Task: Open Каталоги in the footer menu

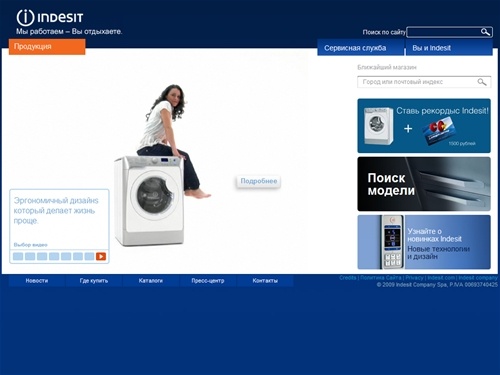Action: point(151,281)
